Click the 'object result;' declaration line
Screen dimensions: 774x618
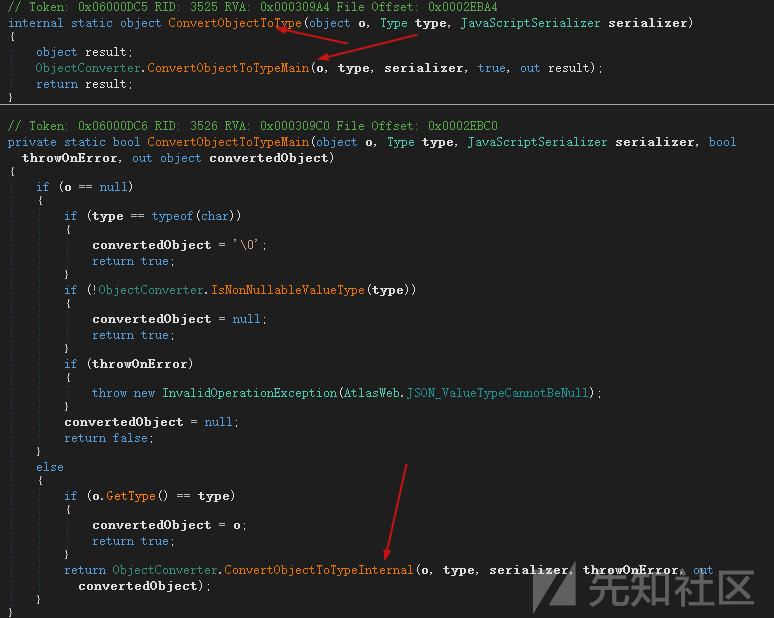pos(84,52)
